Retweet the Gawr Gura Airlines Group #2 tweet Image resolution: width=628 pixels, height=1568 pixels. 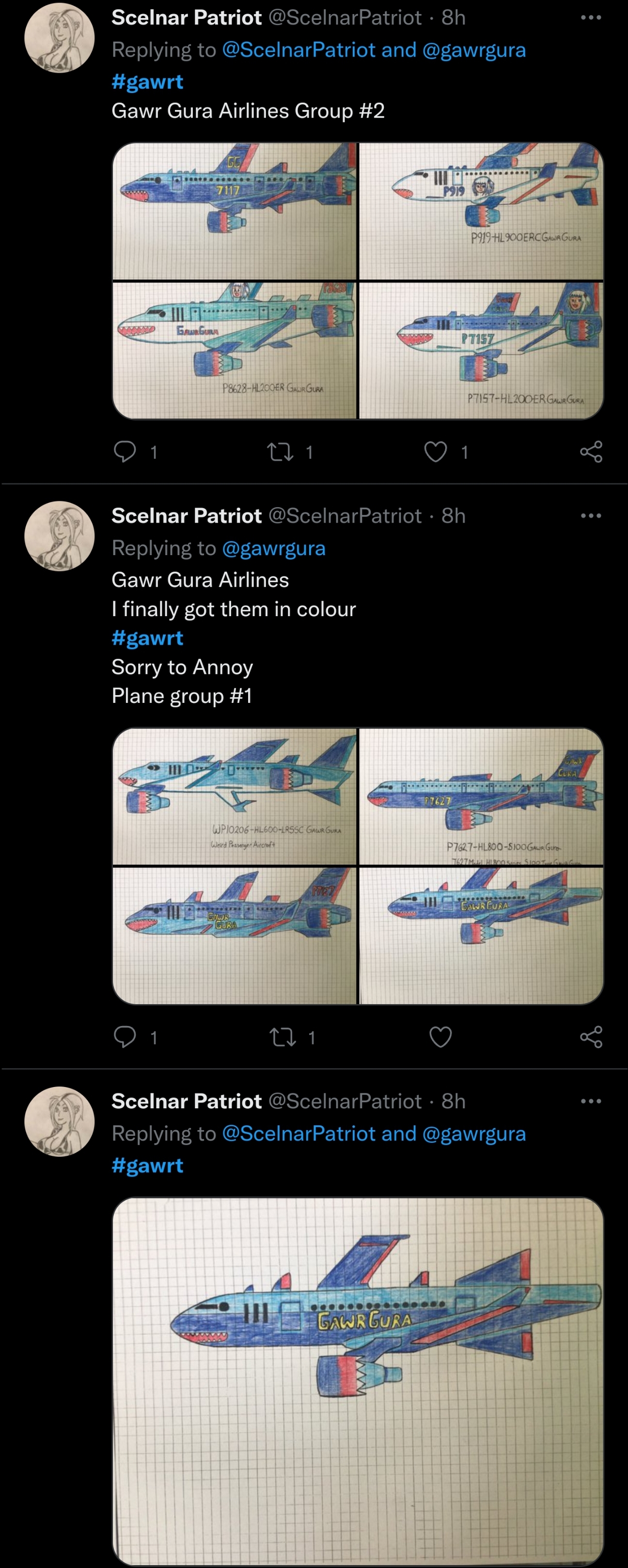pyautogui.click(x=281, y=451)
